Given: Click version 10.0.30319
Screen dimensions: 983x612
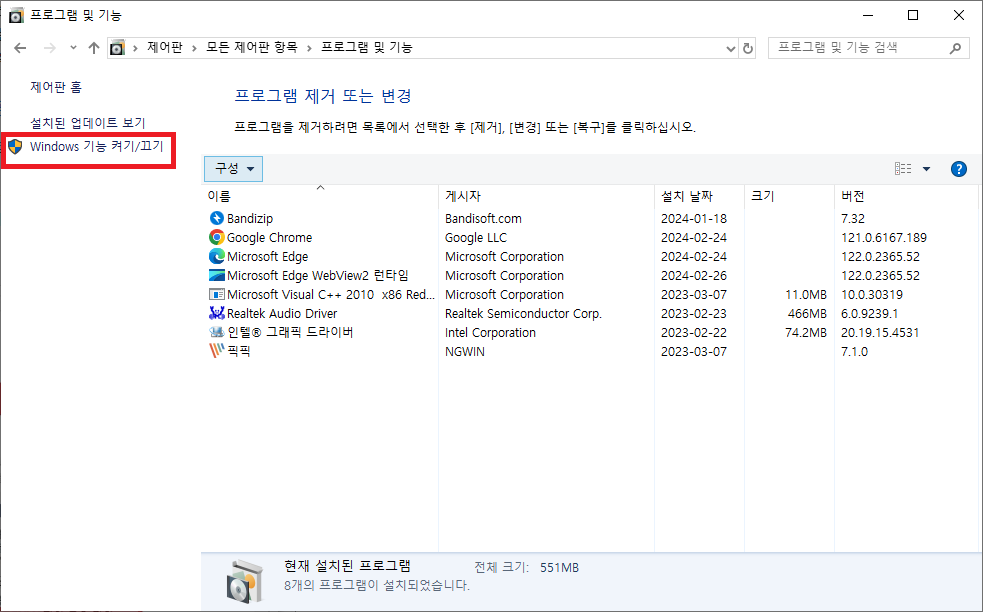Looking at the screenshot, I should click(x=872, y=294).
